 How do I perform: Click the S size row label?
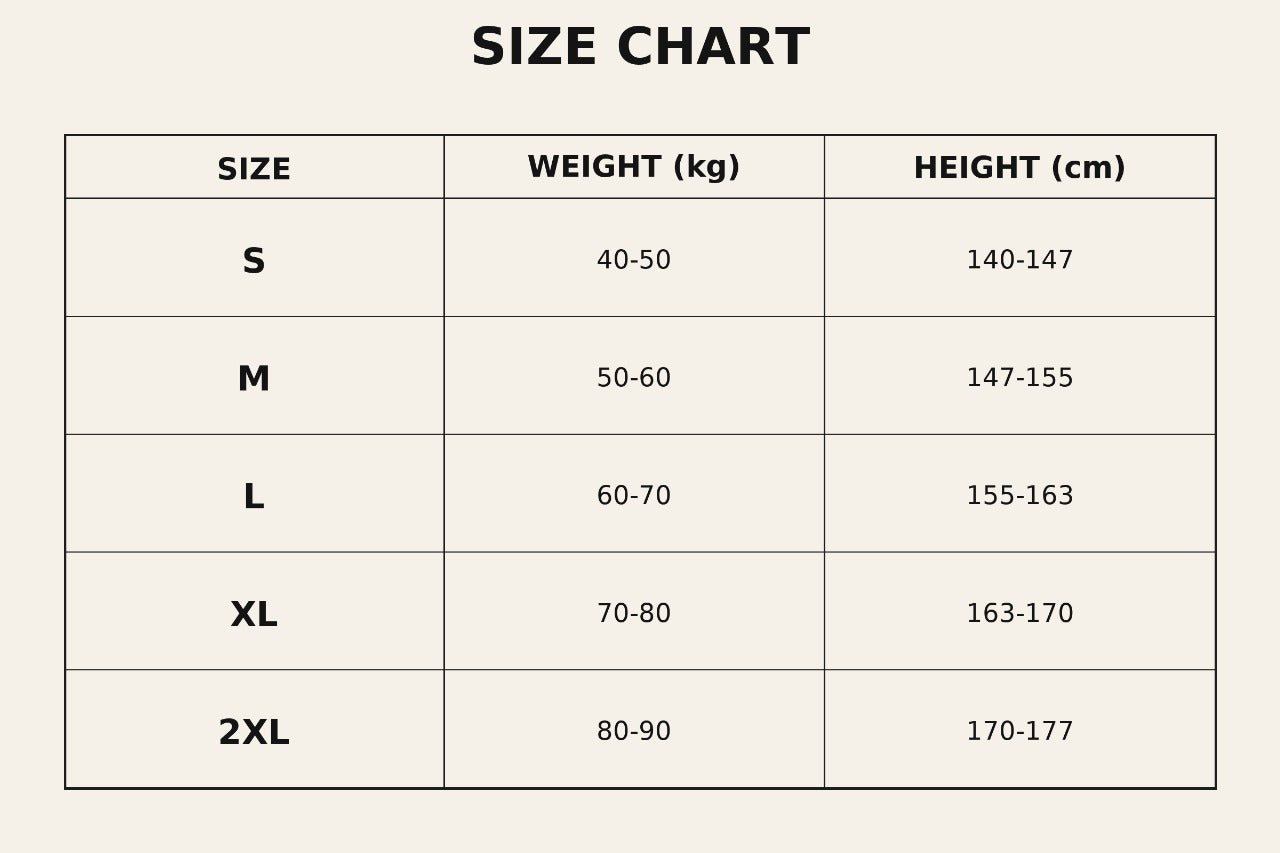(254, 262)
